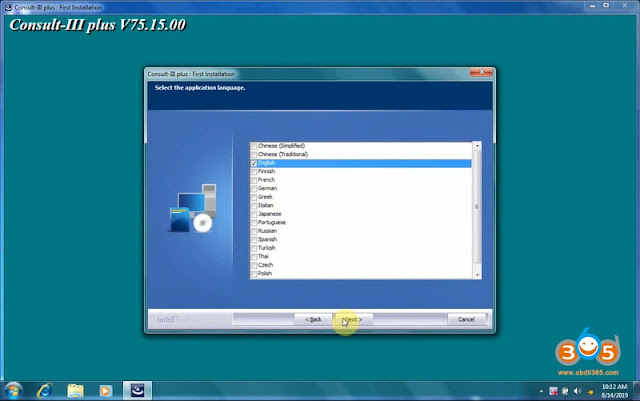
Task: Check the Italian language checkbox
Action: pos(254,206)
